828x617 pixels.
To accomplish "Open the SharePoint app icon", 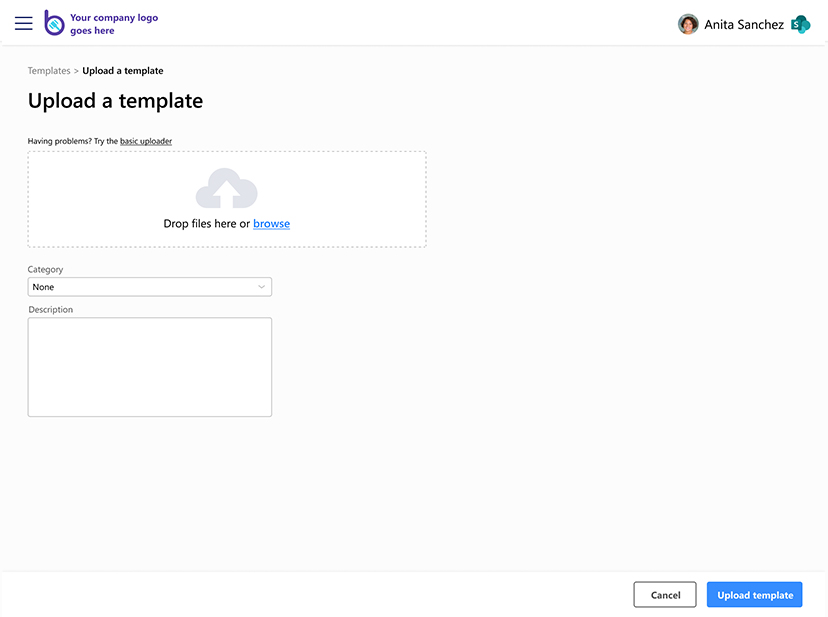I will pyautogui.click(x=800, y=24).
